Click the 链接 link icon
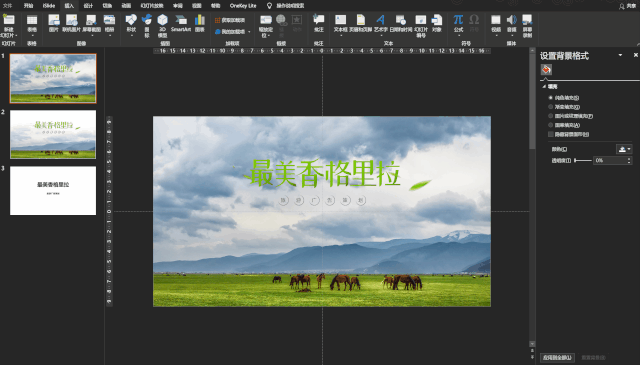This screenshot has height=365, width=640. pos(281,19)
